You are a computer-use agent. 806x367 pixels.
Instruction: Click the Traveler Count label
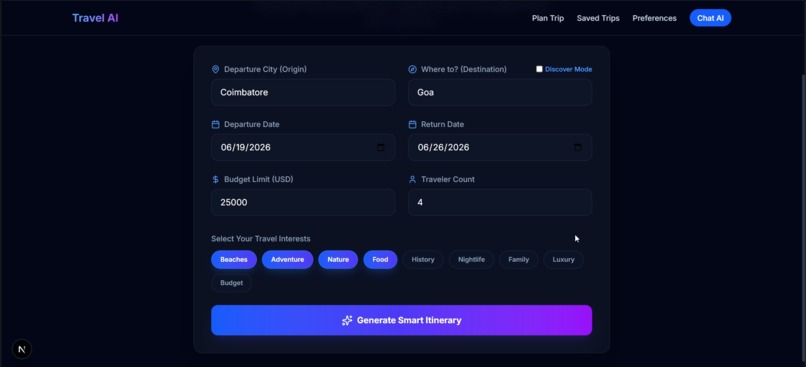448,179
